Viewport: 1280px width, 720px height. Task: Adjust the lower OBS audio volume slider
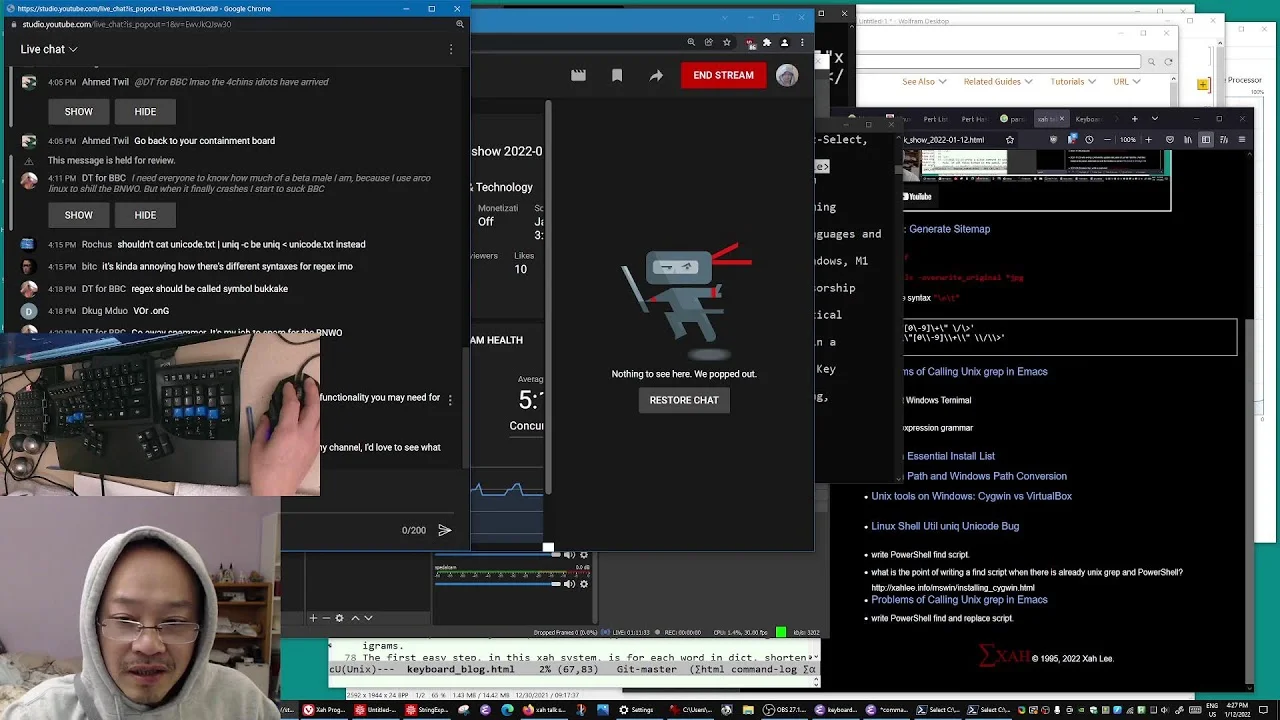[x=497, y=584]
